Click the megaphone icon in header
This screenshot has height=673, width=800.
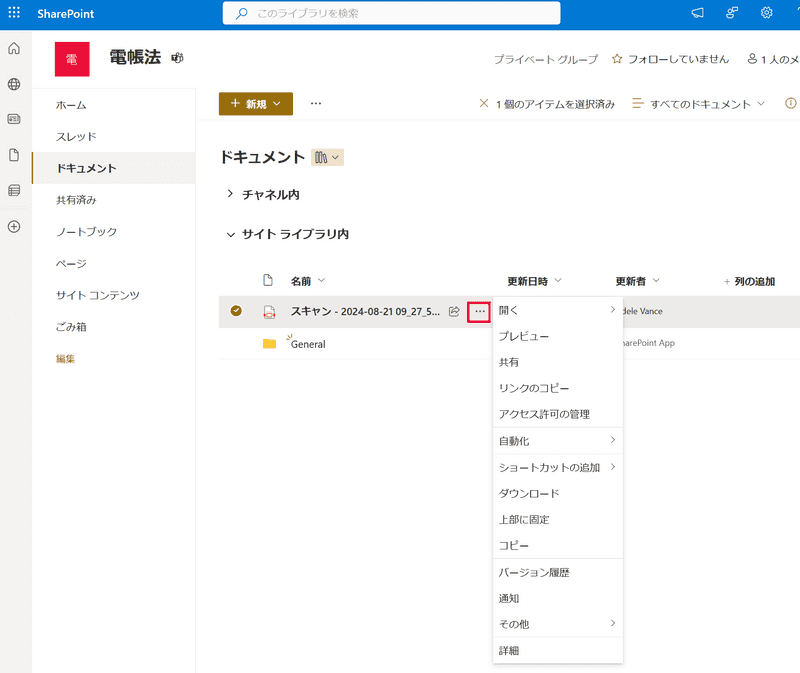698,13
